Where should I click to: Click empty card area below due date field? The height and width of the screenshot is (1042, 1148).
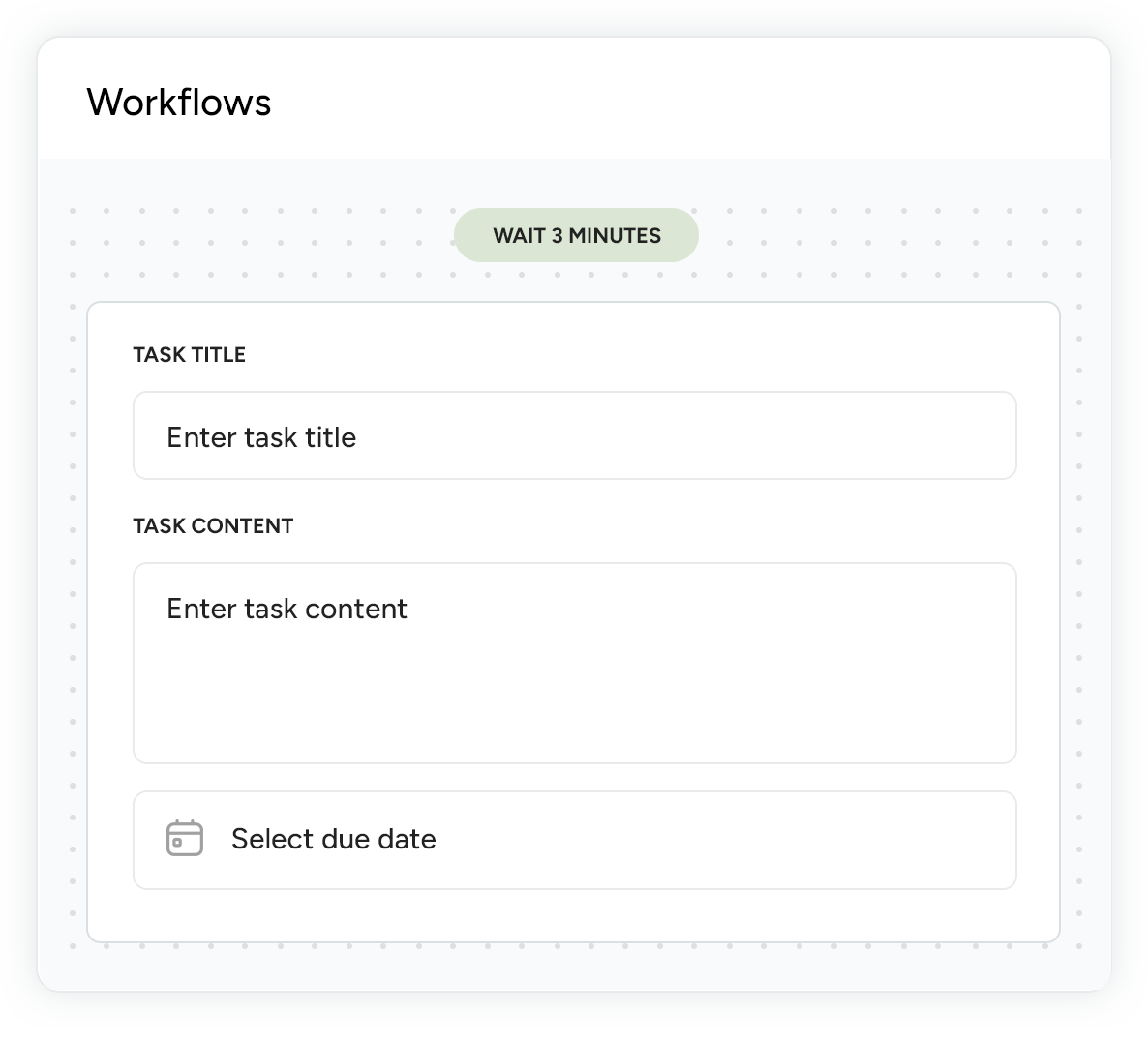[574, 915]
